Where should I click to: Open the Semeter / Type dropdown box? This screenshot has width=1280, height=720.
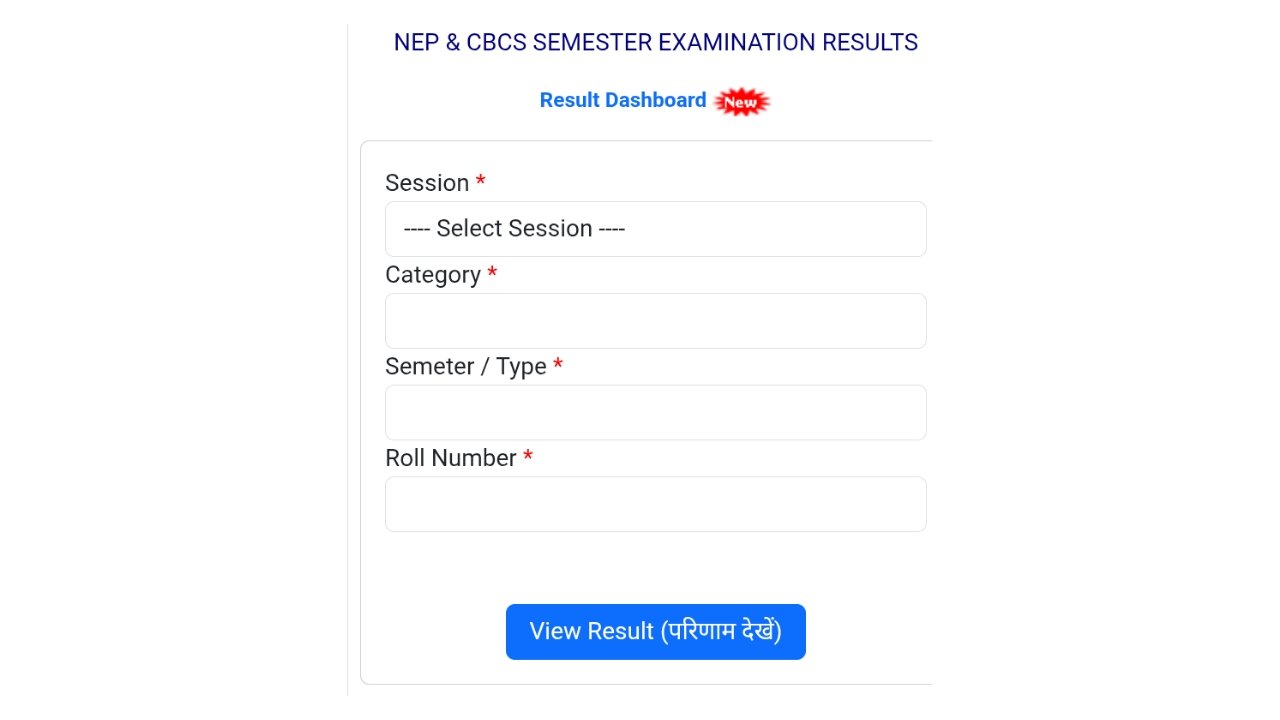[x=655, y=413]
